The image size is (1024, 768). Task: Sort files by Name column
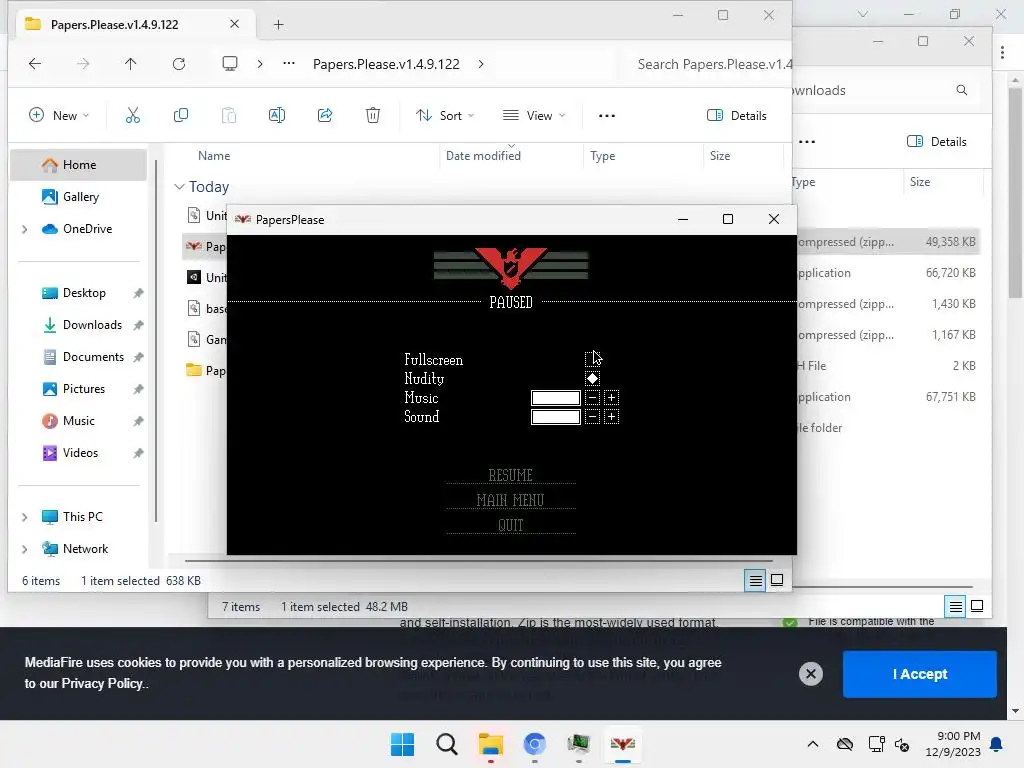tap(214, 156)
